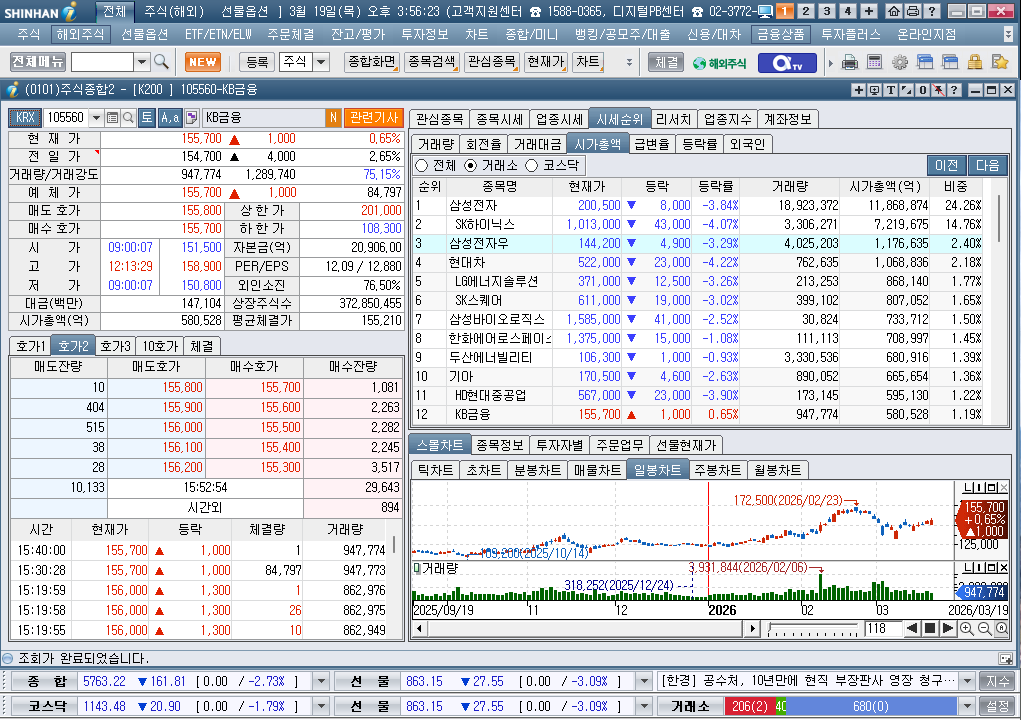Open the stock list icon next to code 105560

coord(112,118)
